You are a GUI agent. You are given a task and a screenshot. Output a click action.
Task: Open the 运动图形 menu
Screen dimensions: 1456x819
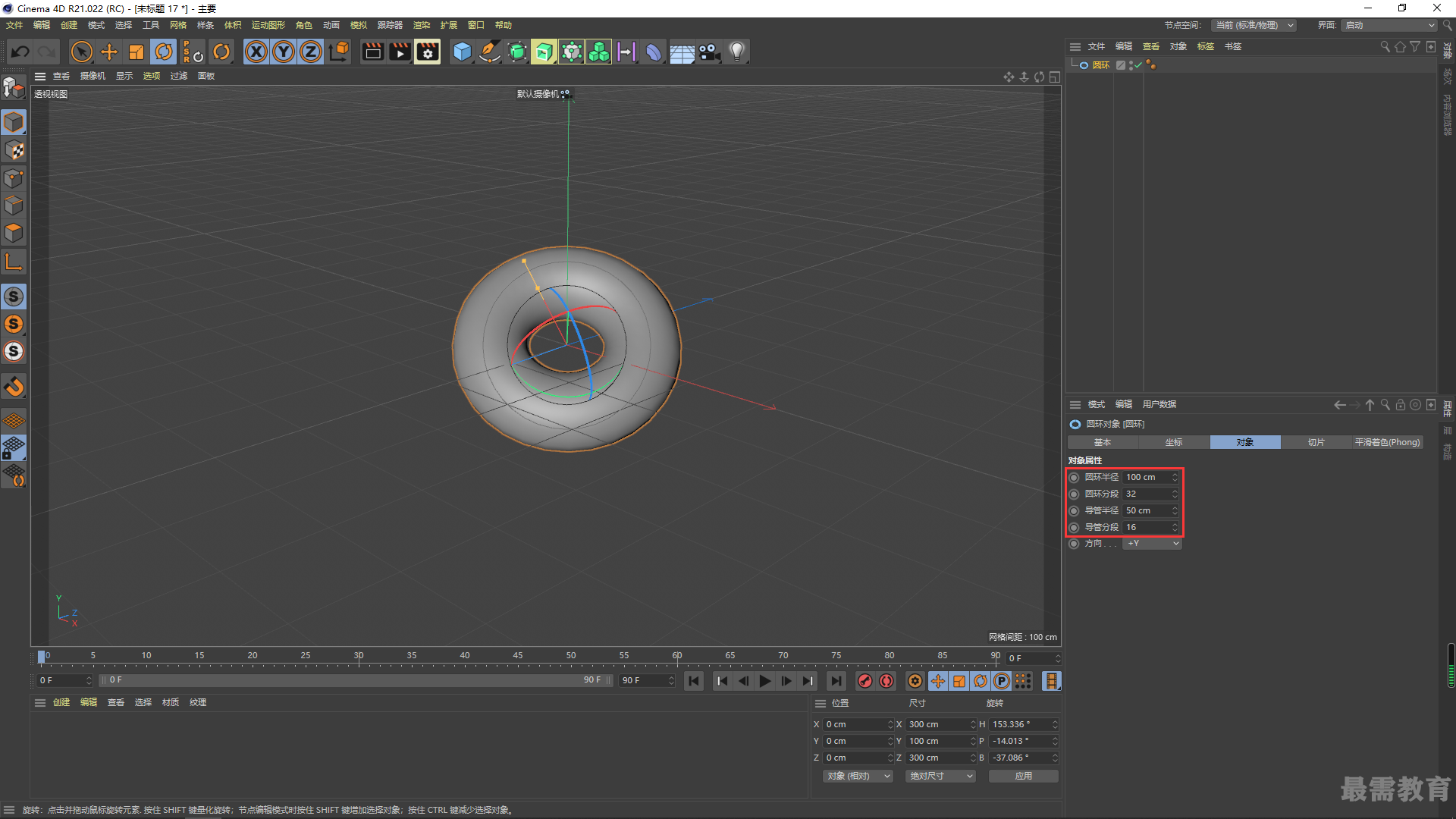268,25
